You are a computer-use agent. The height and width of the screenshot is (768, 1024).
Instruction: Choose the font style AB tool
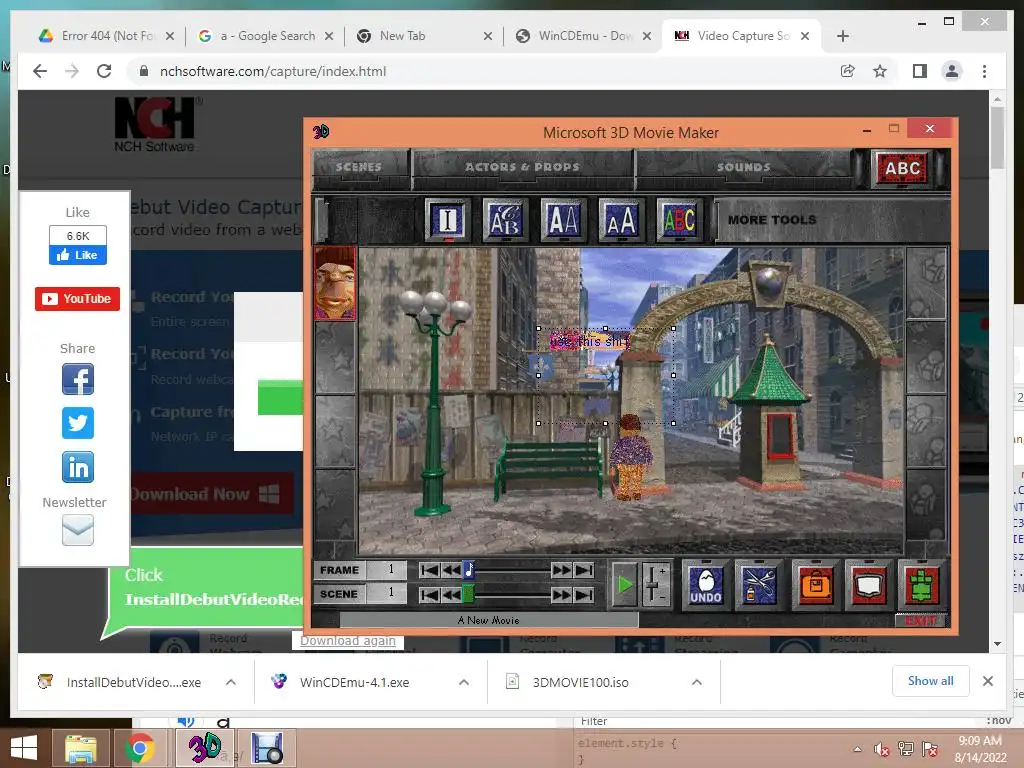505,220
